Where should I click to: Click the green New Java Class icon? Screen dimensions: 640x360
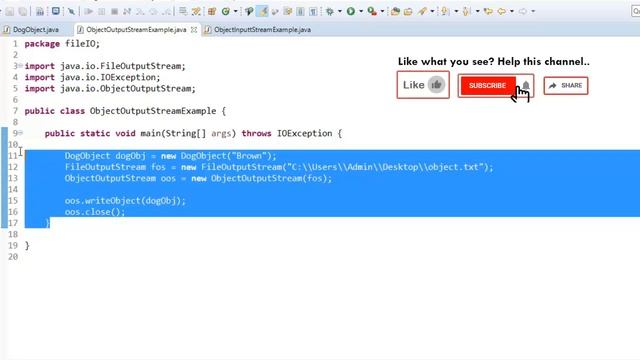226,11
